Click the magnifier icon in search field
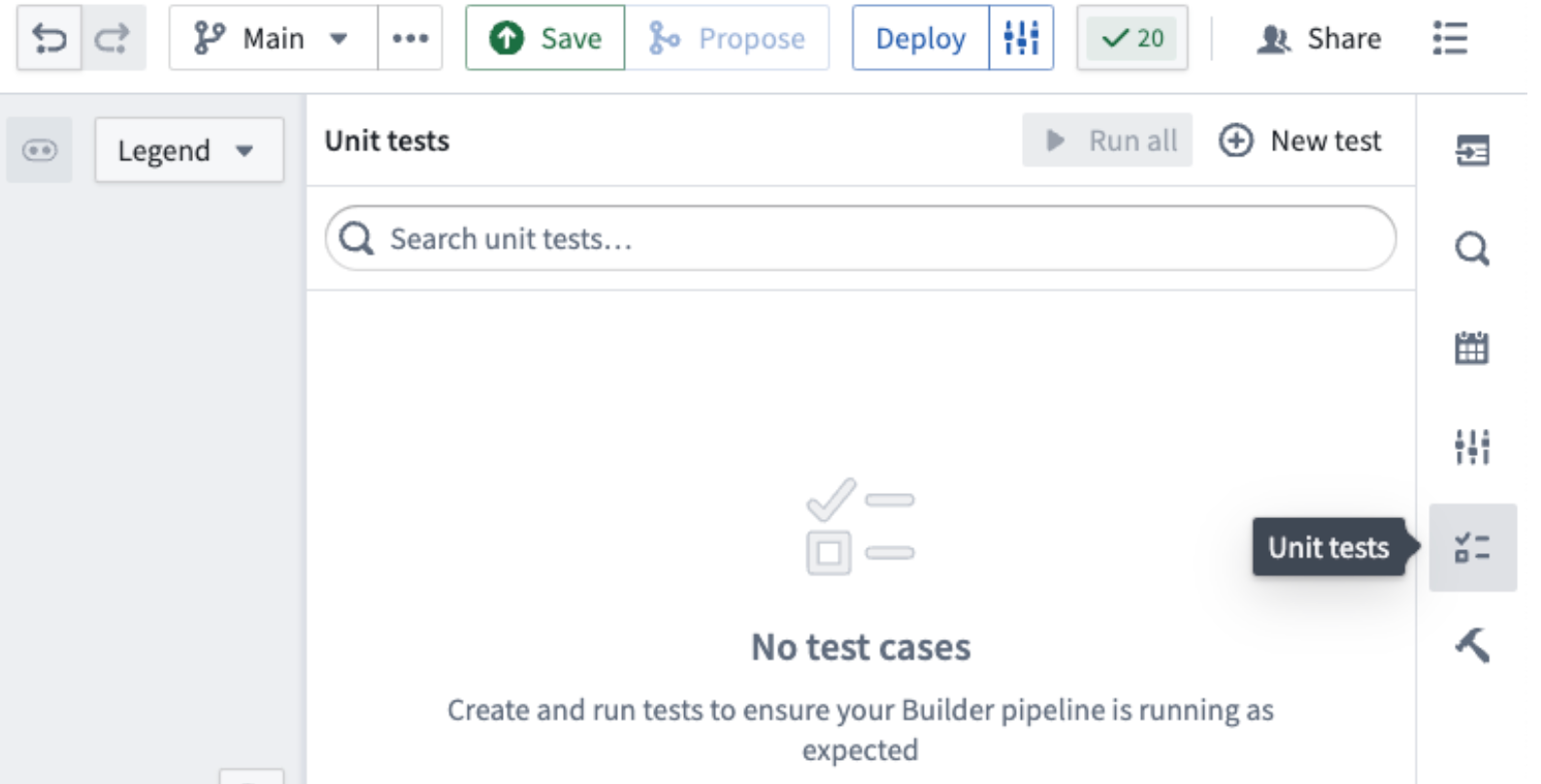 point(356,238)
